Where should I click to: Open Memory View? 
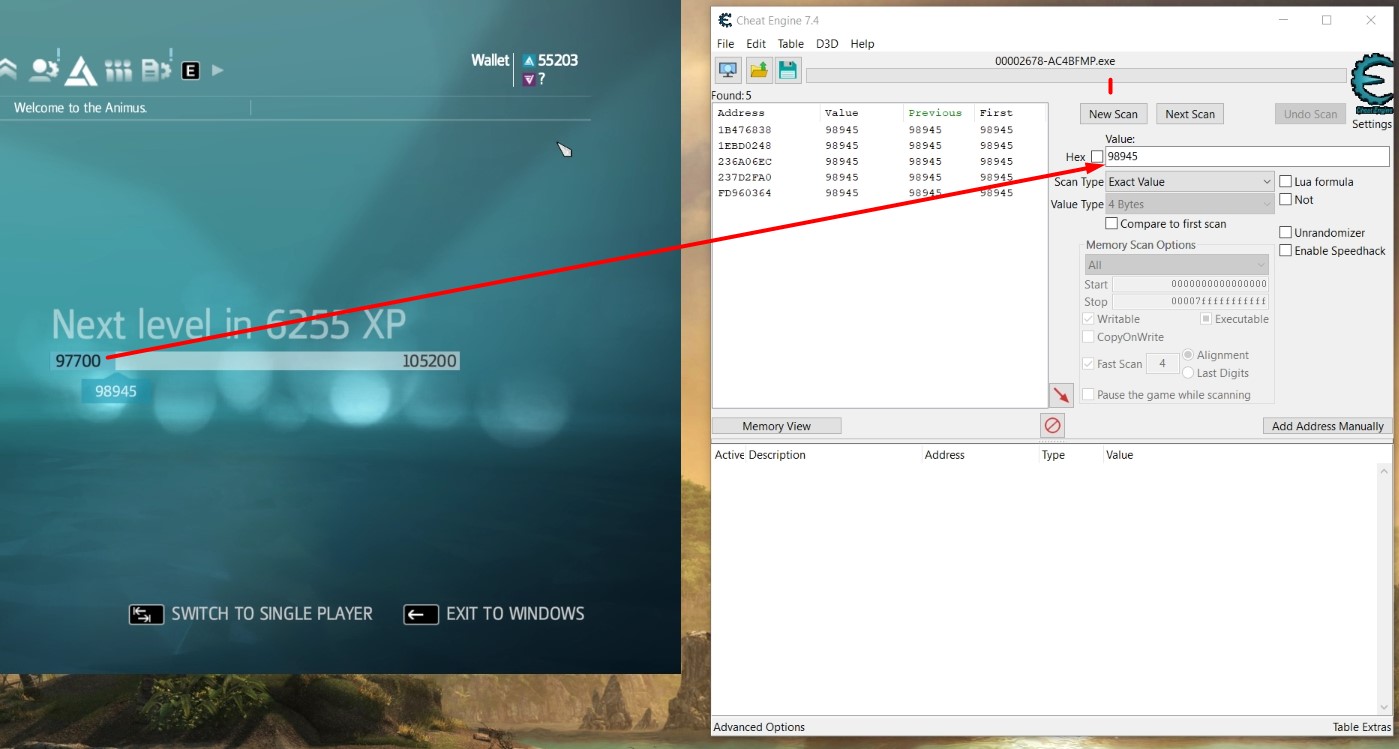coord(777,426)
